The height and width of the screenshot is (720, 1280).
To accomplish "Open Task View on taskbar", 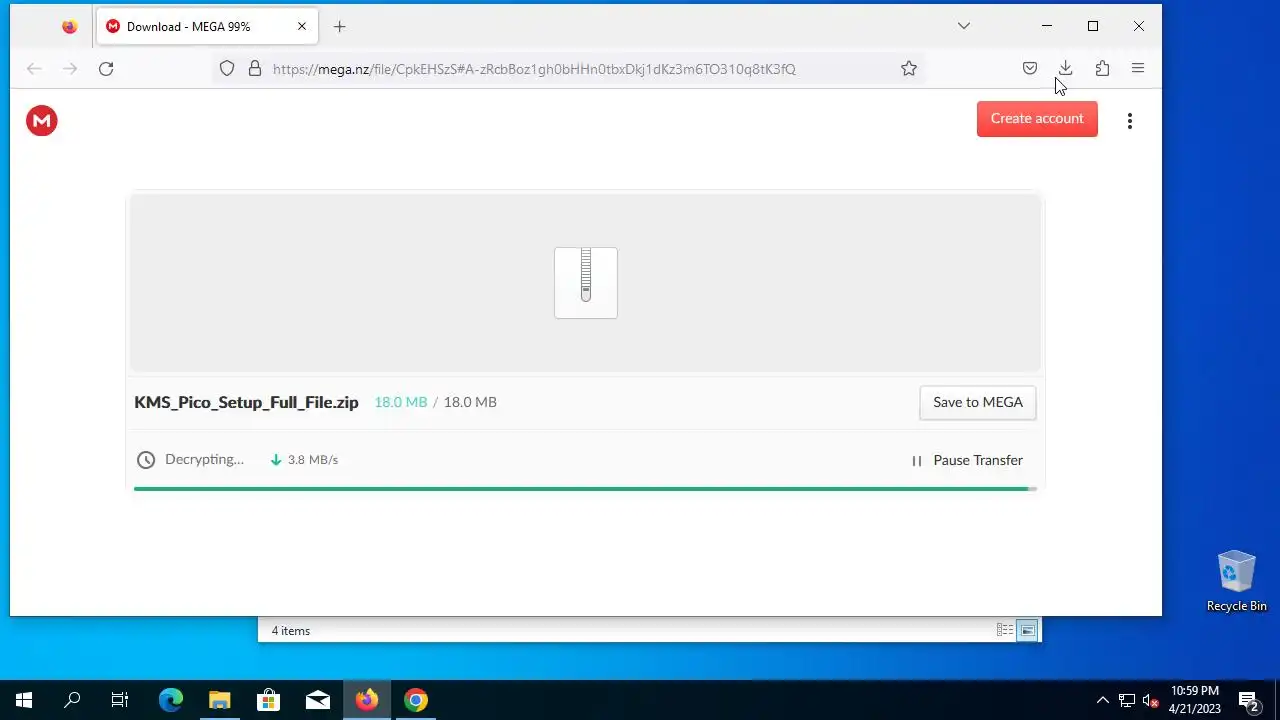I will (120, 700).
